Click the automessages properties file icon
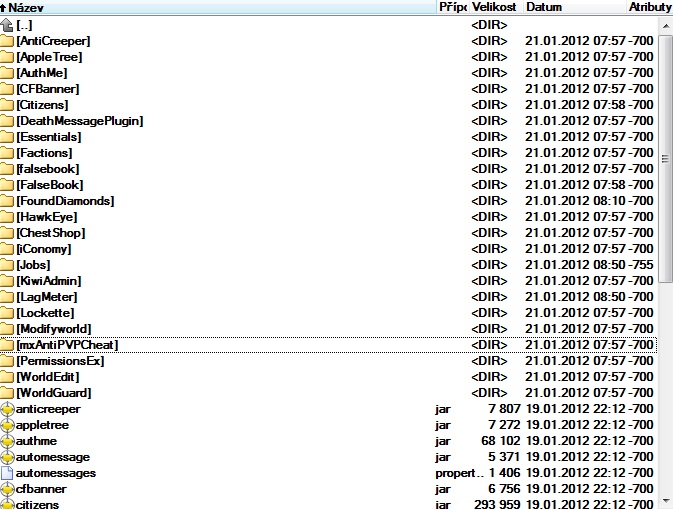The height and width of the screenshot is (510, 673). pyautogui.click(x=7, y=473)
